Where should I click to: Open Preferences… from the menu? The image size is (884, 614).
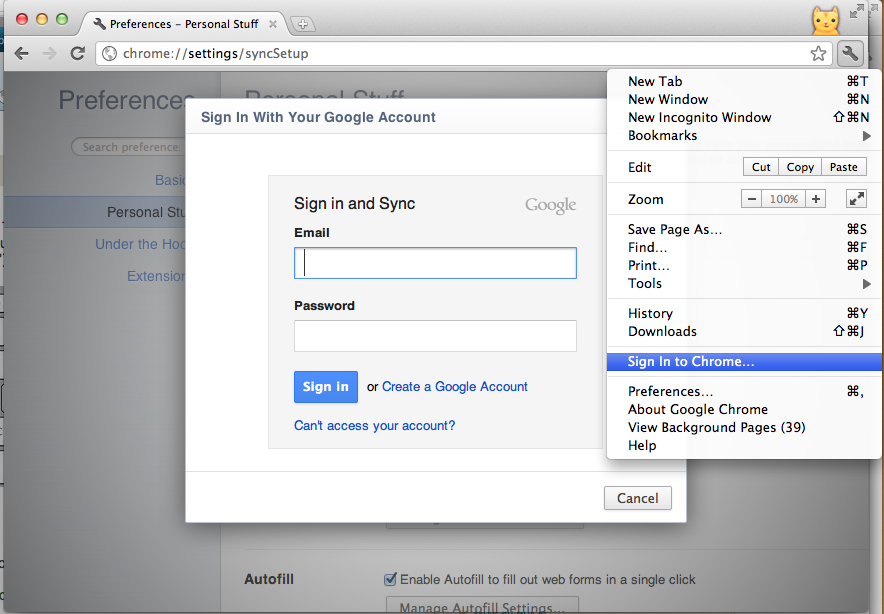(744, 391)
